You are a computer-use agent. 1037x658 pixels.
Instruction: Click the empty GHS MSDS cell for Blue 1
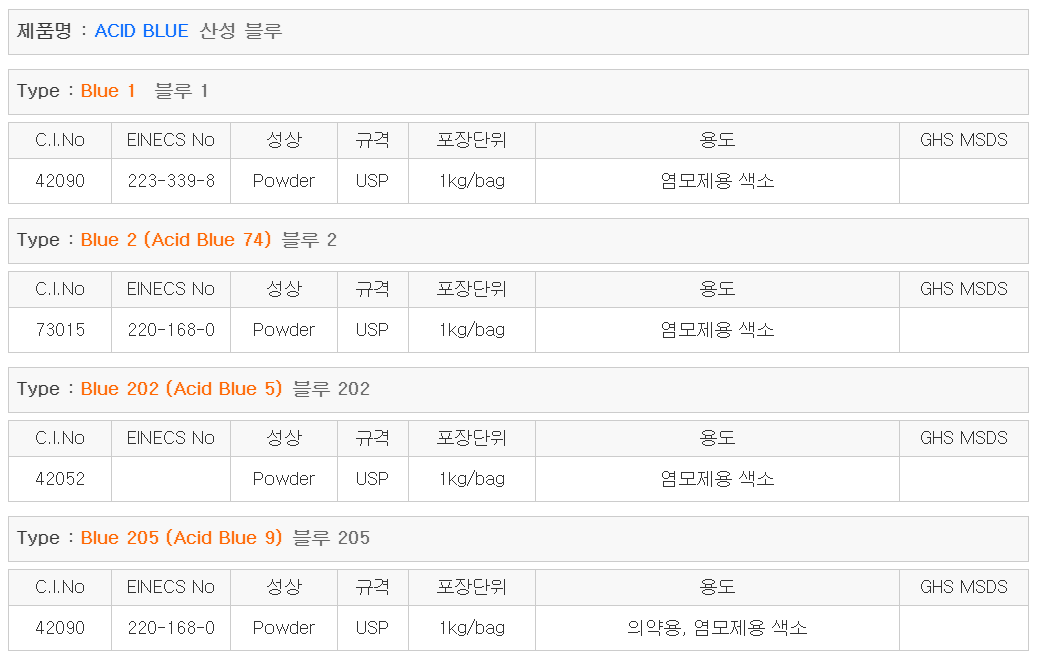pyautogui.click(x=963, y=181)
